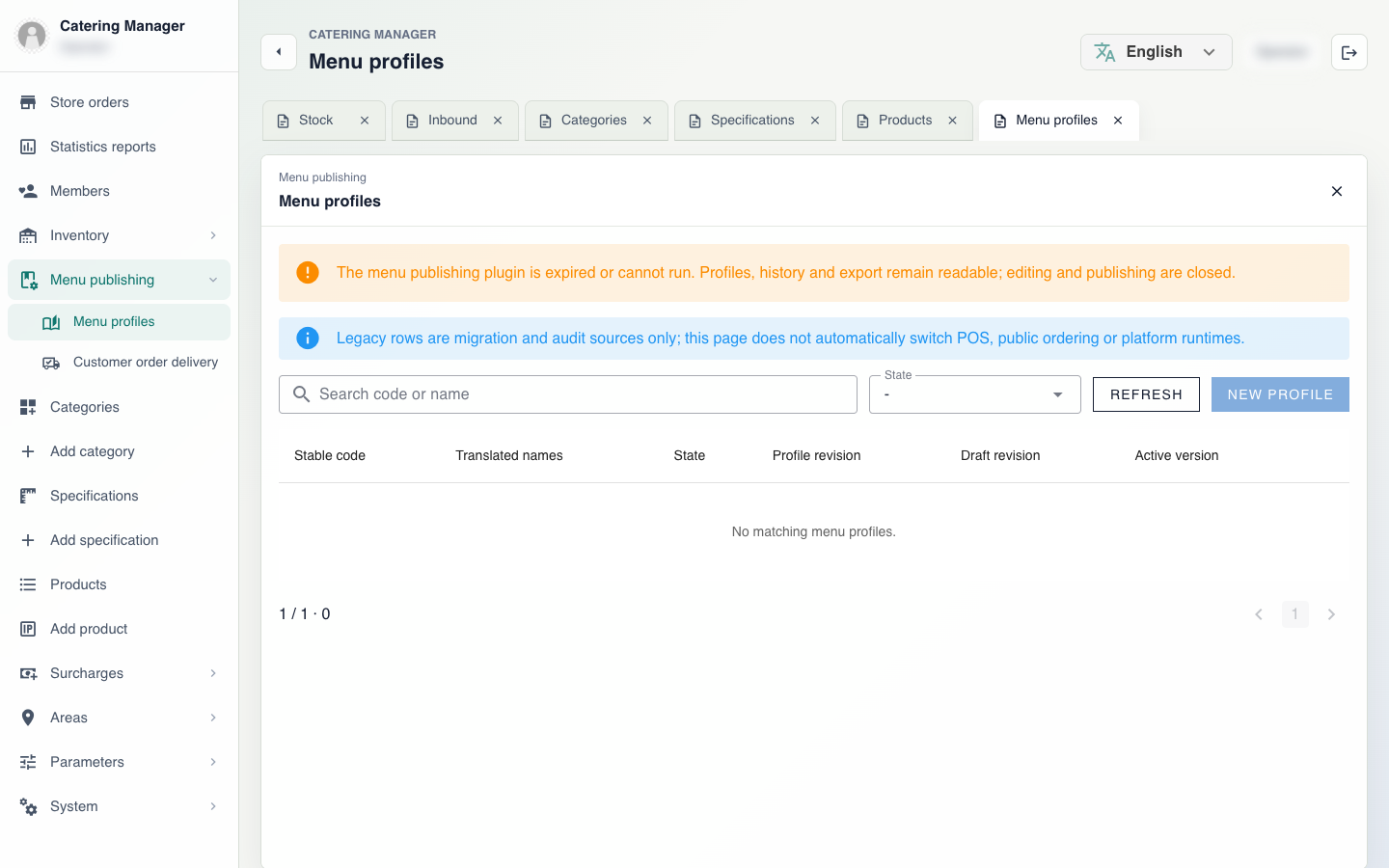Click page number 1 in the pagination
The image size is (1389, 868).
(1295, 614)
